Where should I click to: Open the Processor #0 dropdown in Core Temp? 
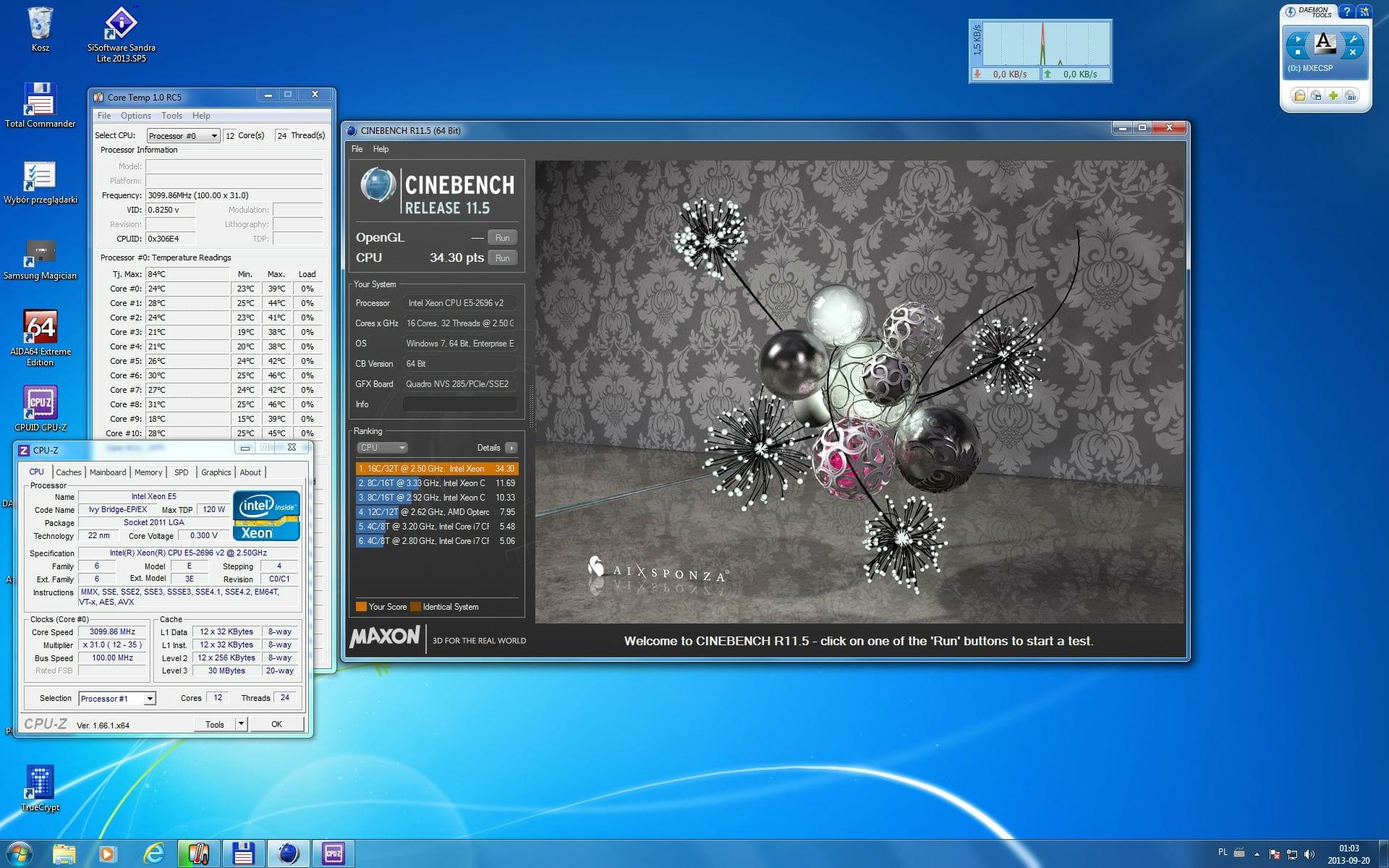[x=183, y=136]
